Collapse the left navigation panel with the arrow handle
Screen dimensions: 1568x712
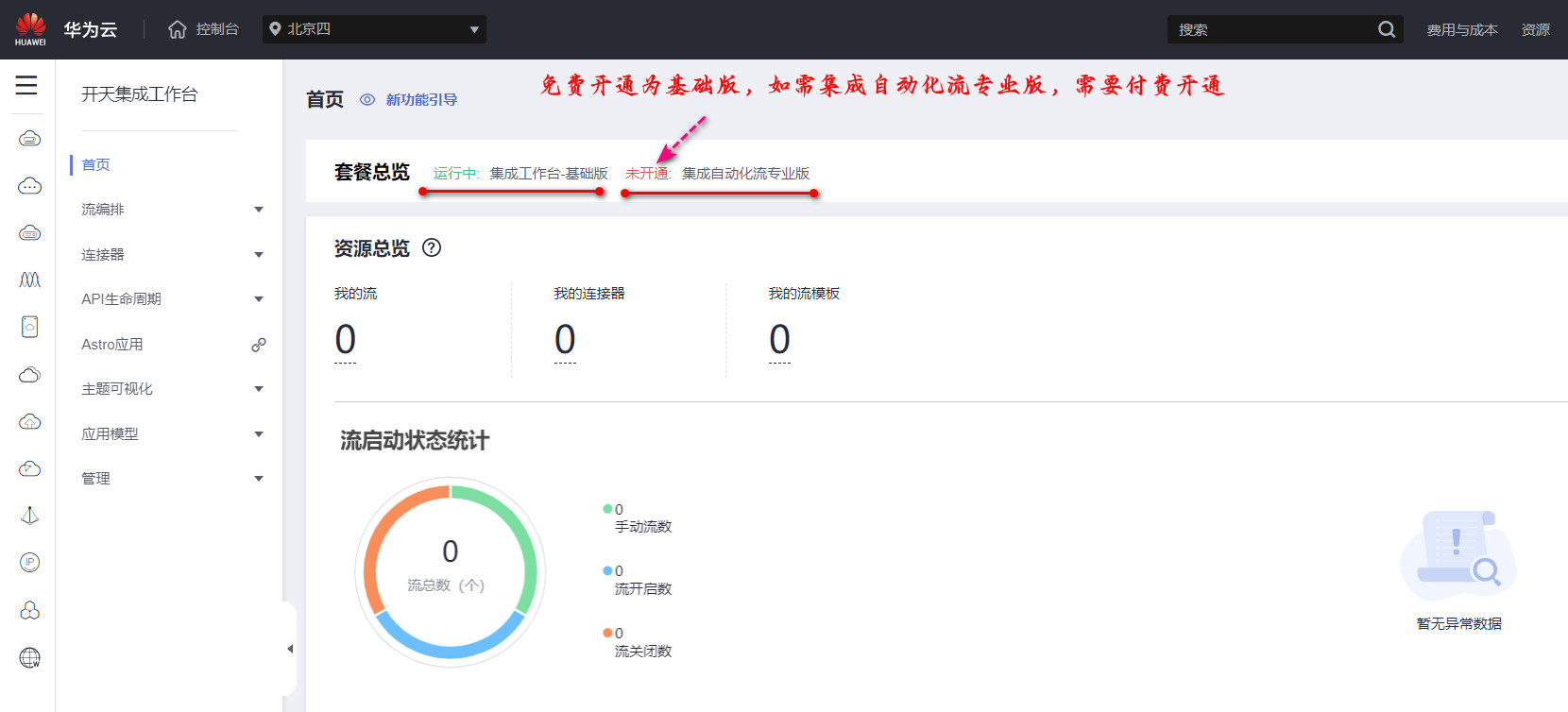pos(290,649)
